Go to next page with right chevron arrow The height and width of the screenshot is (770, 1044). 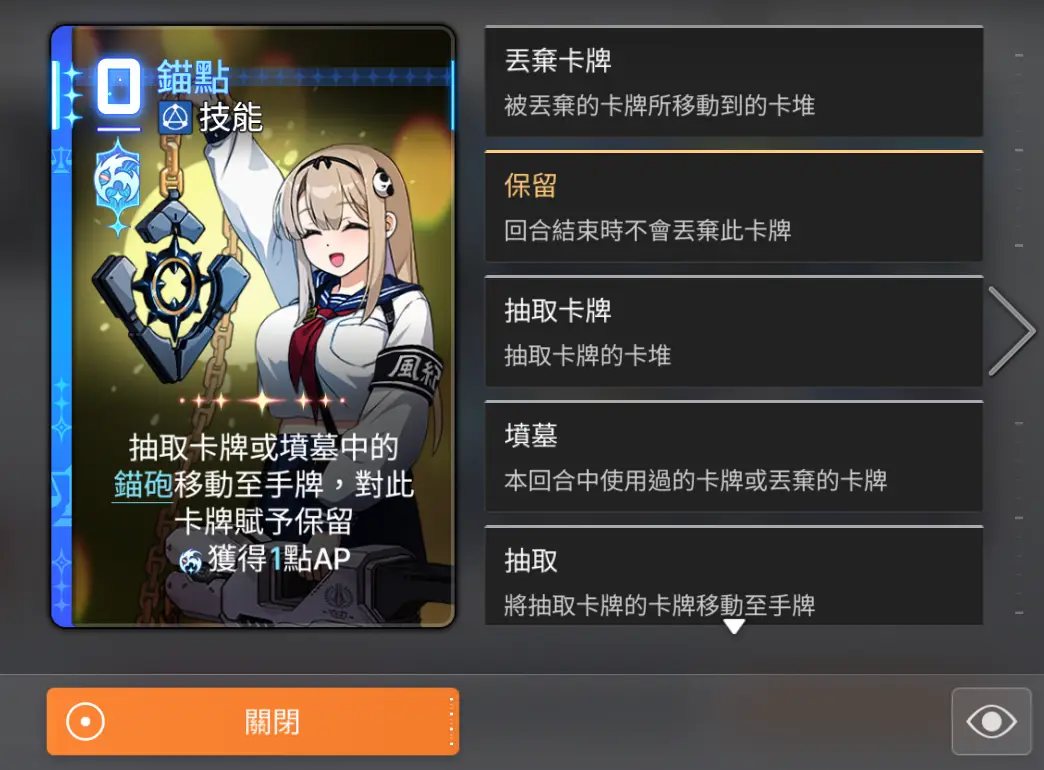pyautogui.click(x=1011, y=331)
